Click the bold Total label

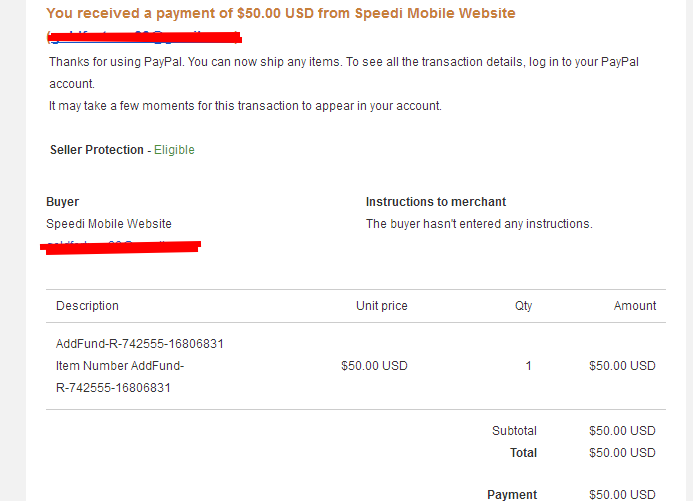523,453
